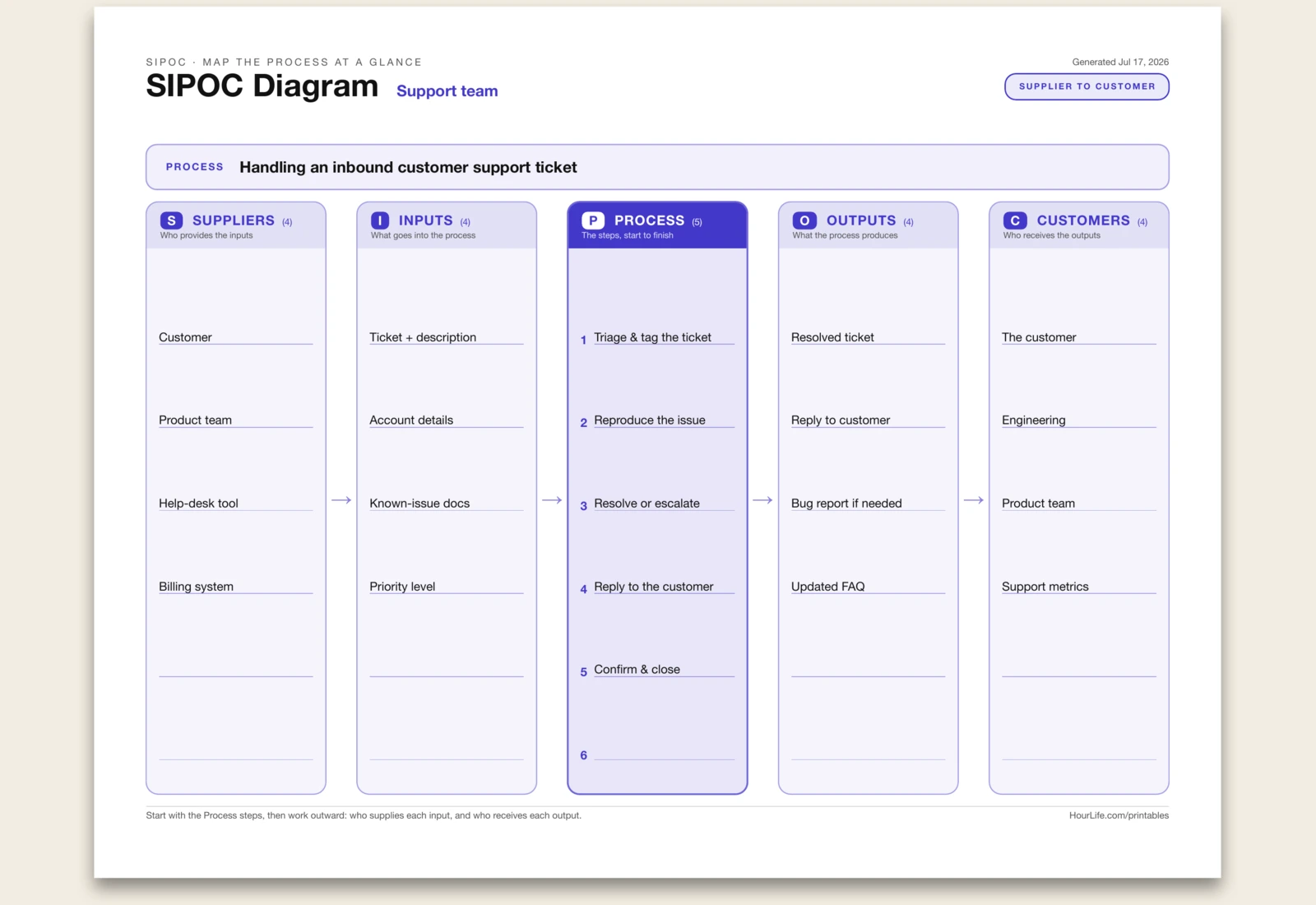Click the I badge icon in Inputs header

point(380,220)
